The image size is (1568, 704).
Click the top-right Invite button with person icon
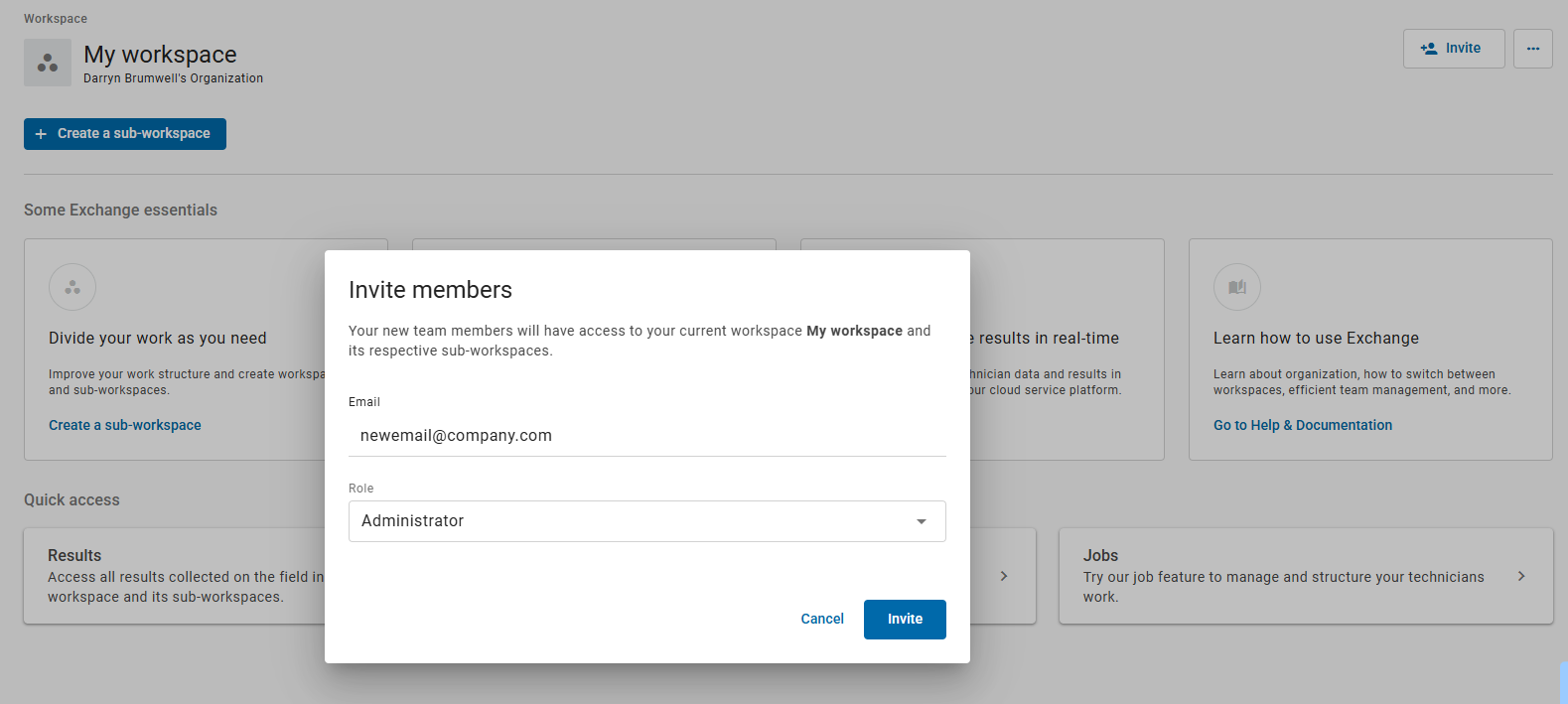click(x=1454, y=49)
